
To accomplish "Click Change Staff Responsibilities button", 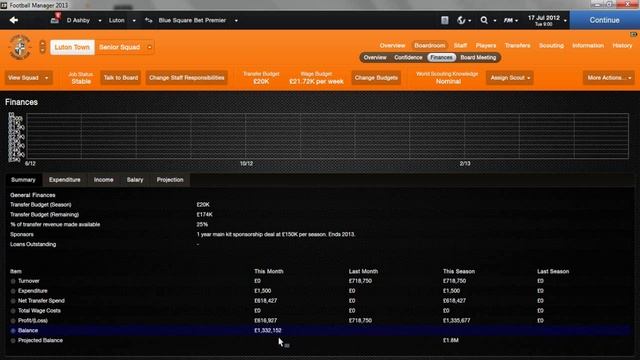I will [187, 78].
